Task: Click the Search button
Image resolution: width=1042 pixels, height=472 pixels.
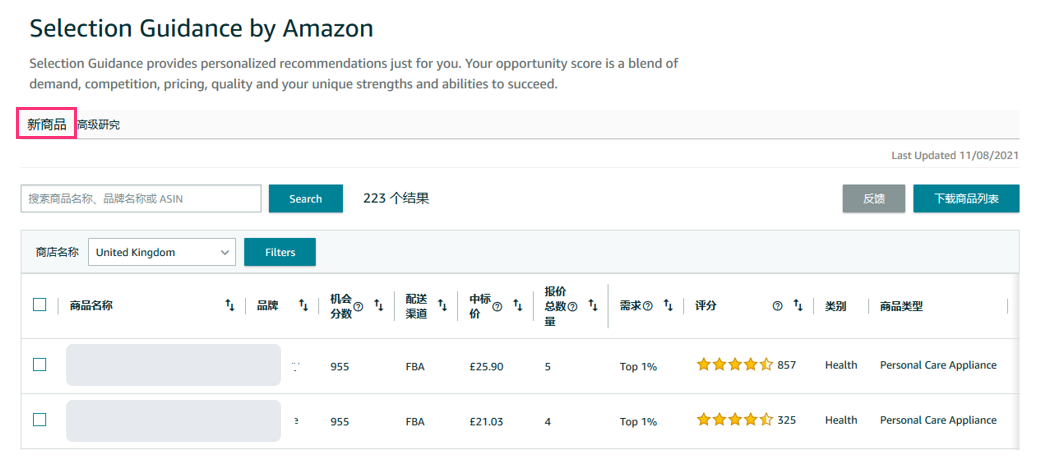Action: (x=306, y=199)
